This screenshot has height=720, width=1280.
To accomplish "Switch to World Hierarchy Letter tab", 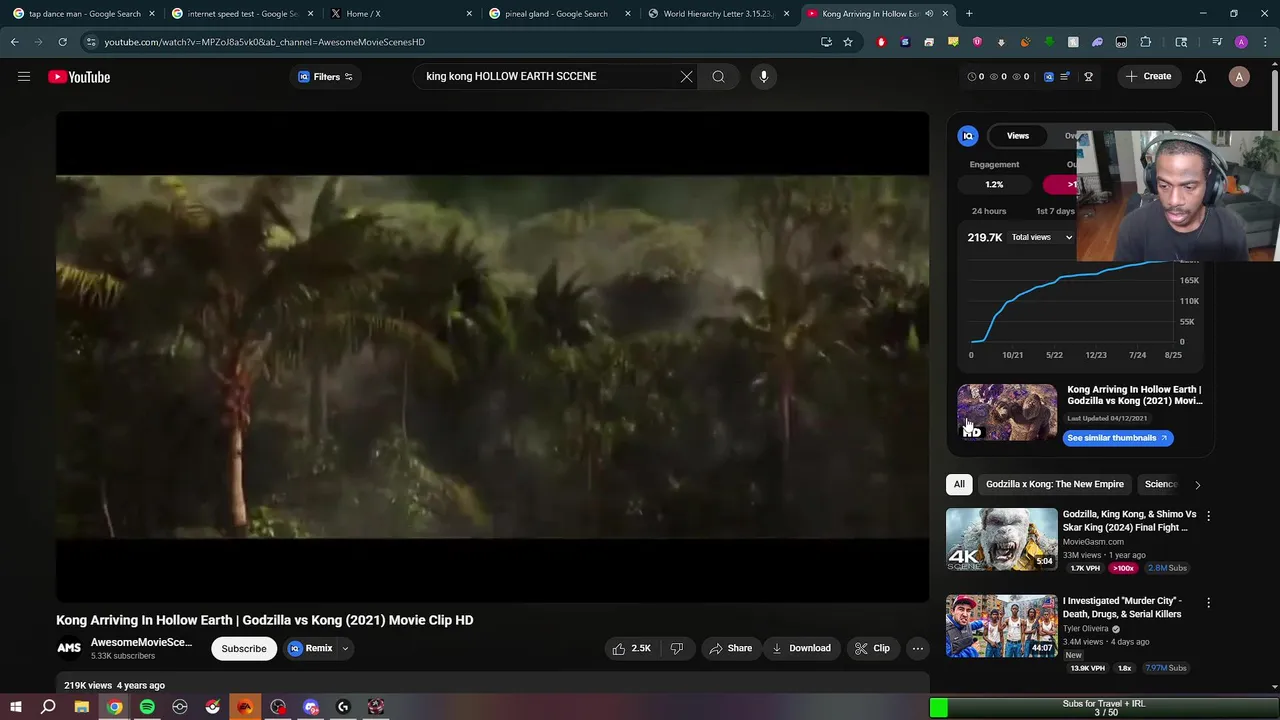I will pos(717,14).
